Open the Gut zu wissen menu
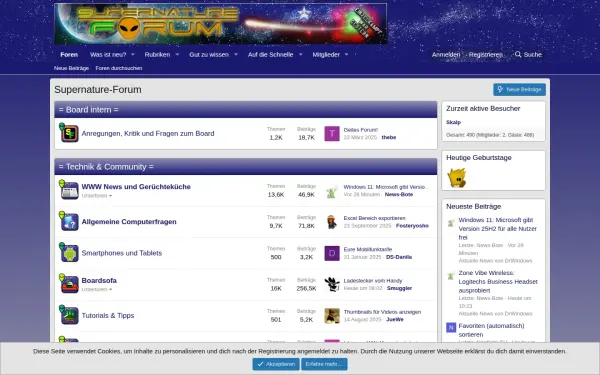This screenshot has height=375, width=600. (209, 55)
